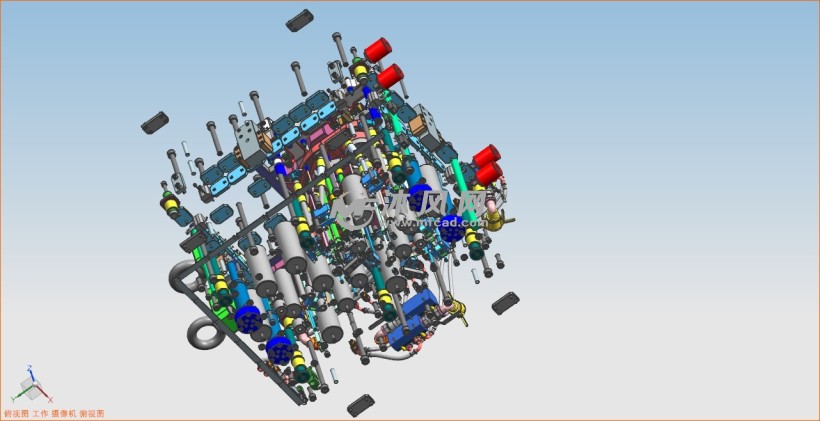Click the red X axis of the view triad
The width and height of the screenshot is (820, 421).
pos(44,394)
